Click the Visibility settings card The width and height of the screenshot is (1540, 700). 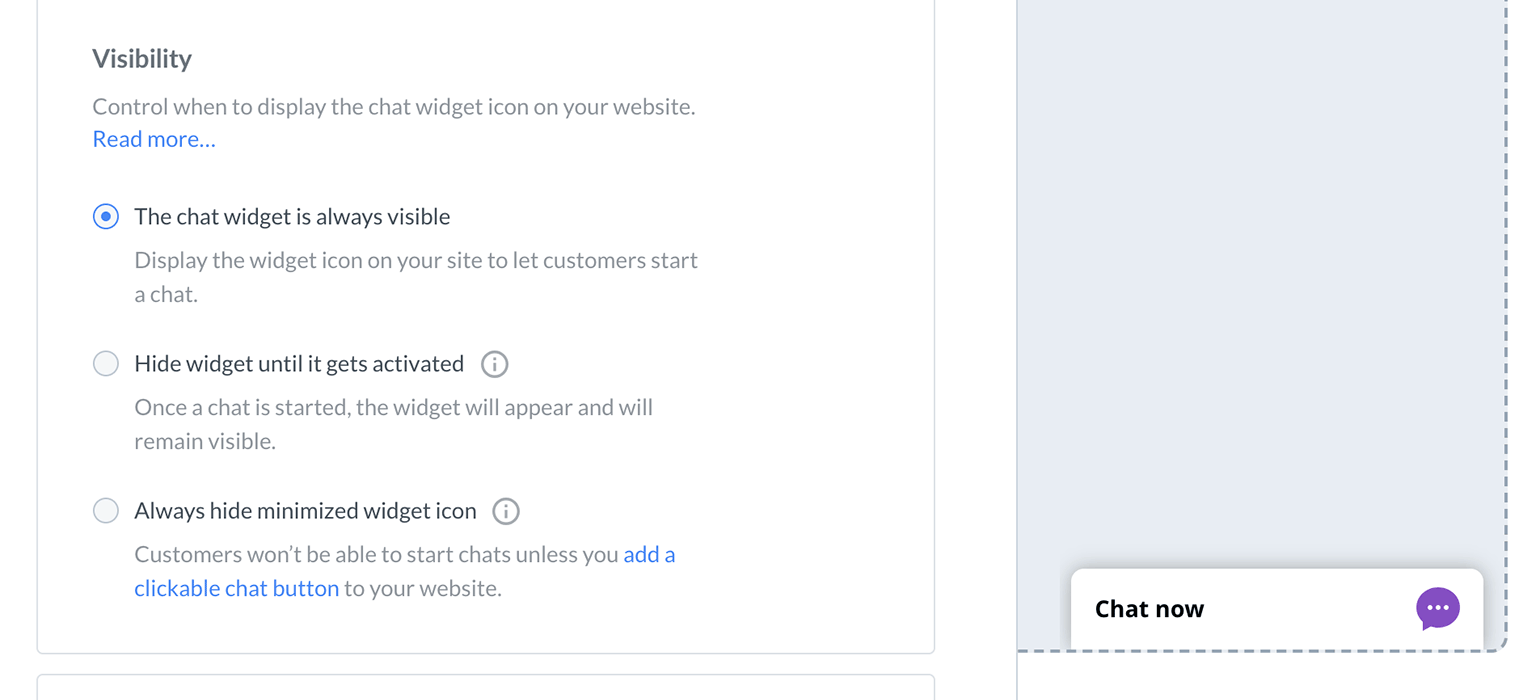[486, 330]
